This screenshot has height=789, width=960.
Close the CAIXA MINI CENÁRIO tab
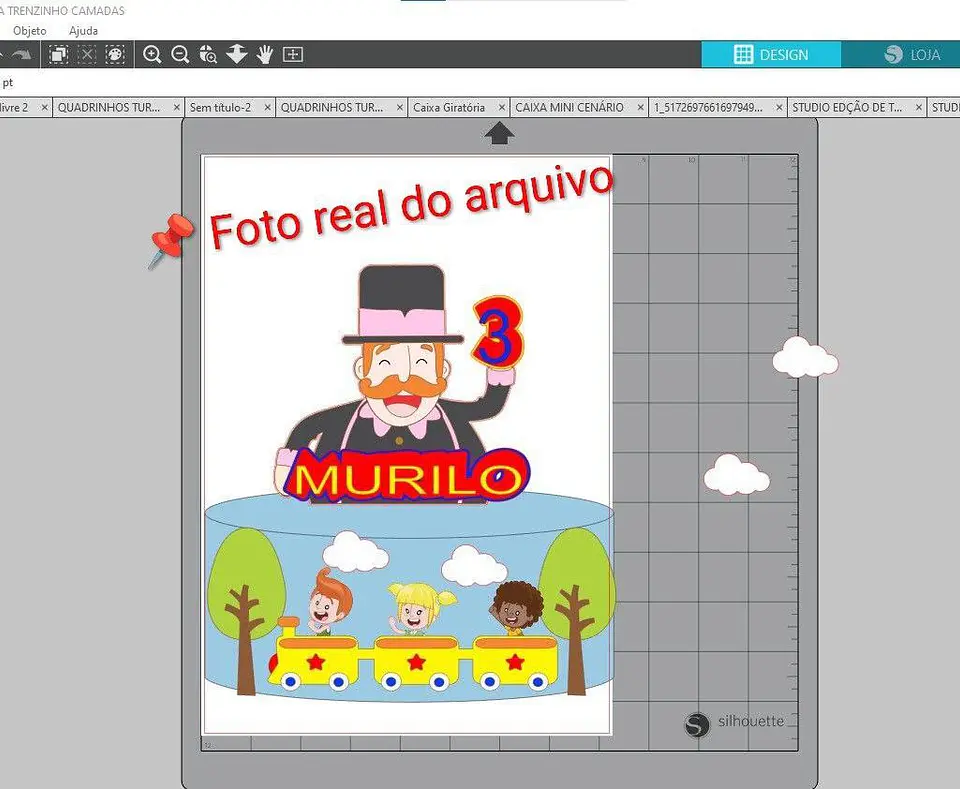point(640,107)
